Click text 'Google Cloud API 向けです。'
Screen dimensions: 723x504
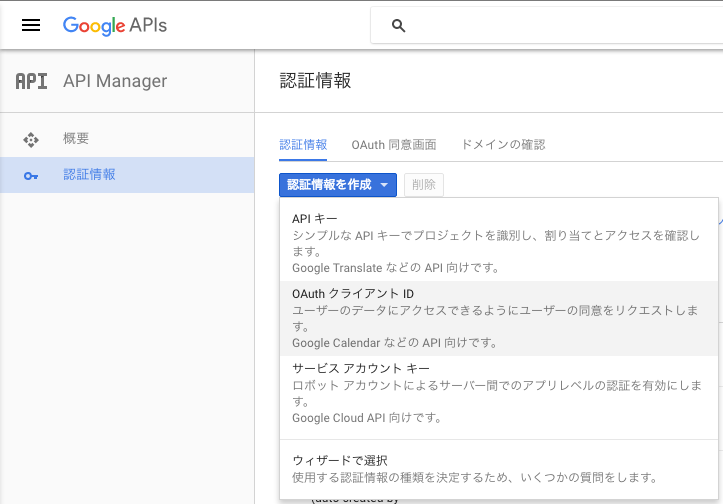[x=367, y=418]
